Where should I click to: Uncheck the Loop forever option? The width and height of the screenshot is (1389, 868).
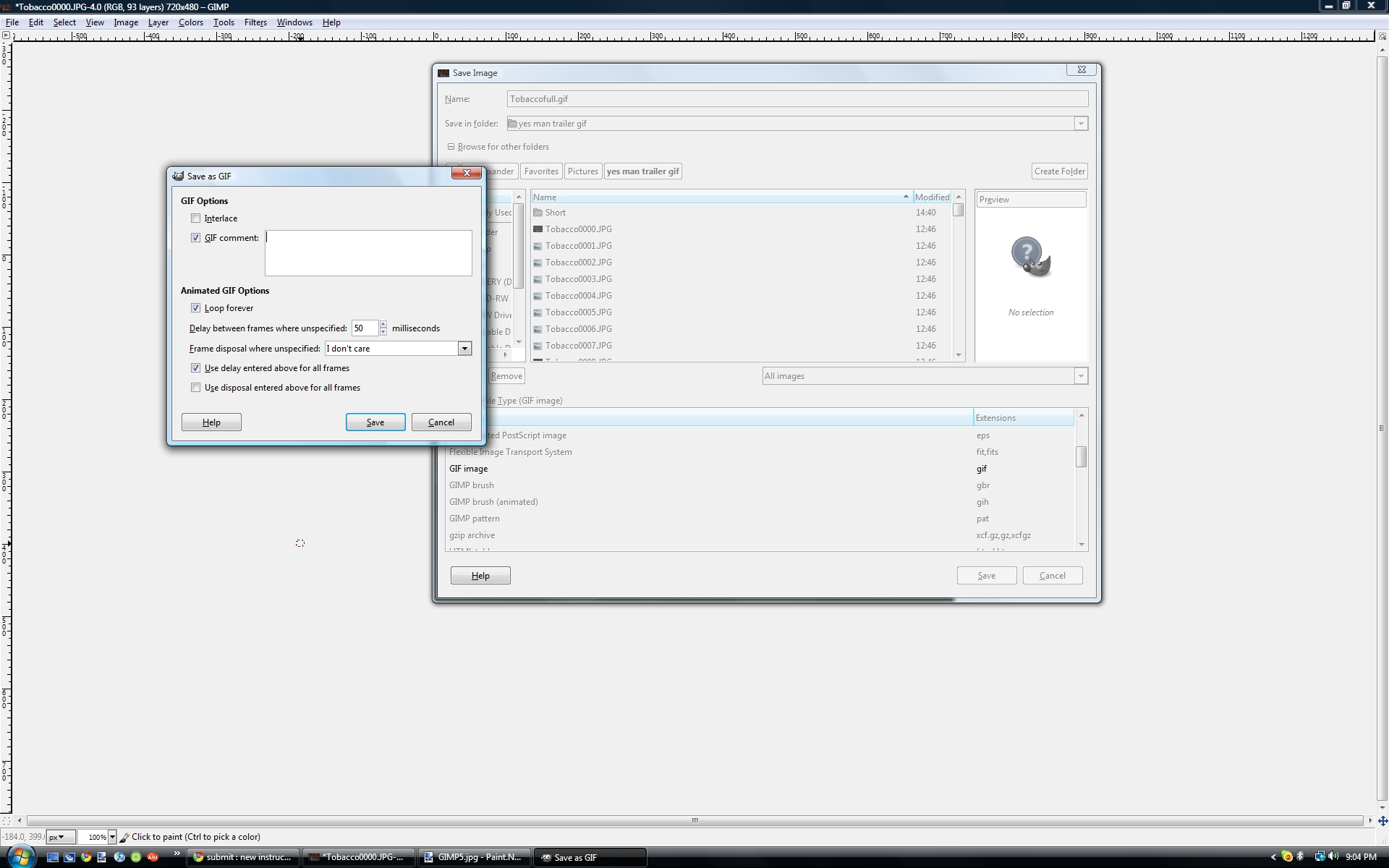[195, 308]
